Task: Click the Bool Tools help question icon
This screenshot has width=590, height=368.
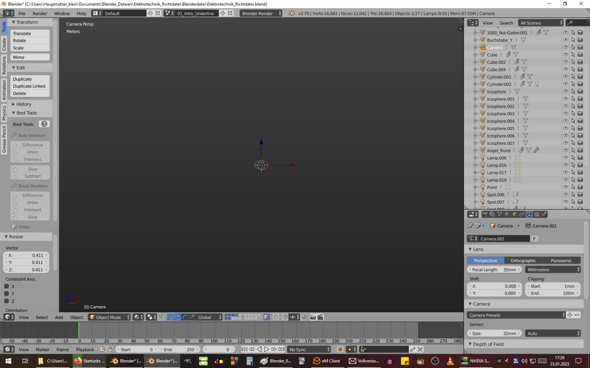Action: tap(44, 124)
